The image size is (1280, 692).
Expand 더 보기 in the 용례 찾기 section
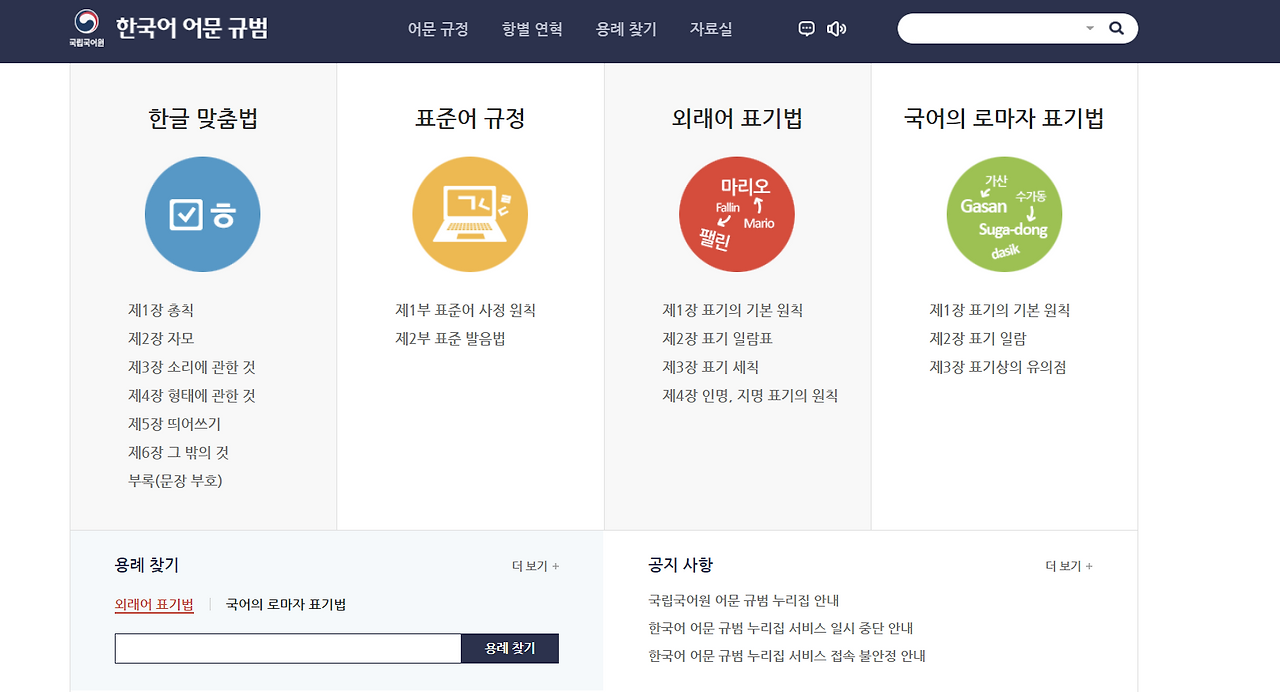tap(535, 565)
